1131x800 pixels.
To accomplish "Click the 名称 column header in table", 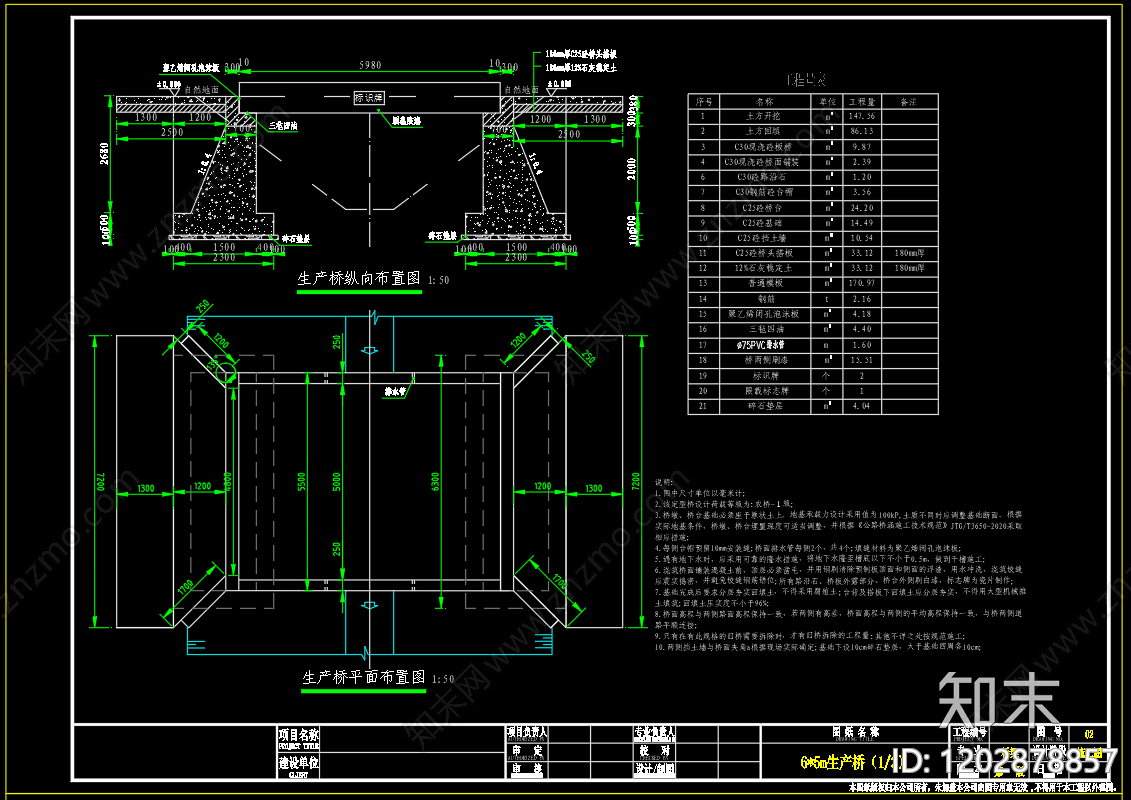I will [x=765, y=101].
